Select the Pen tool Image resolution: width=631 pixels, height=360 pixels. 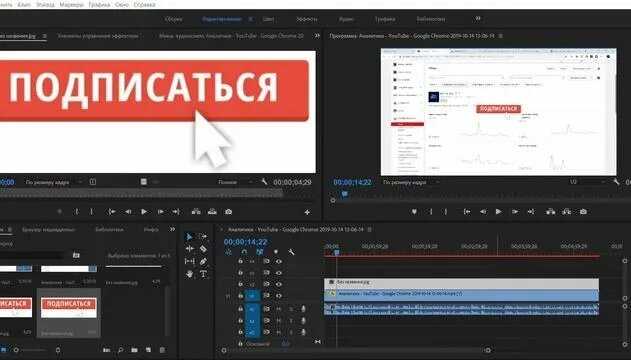pyautogui.click(x=203, y=261)
